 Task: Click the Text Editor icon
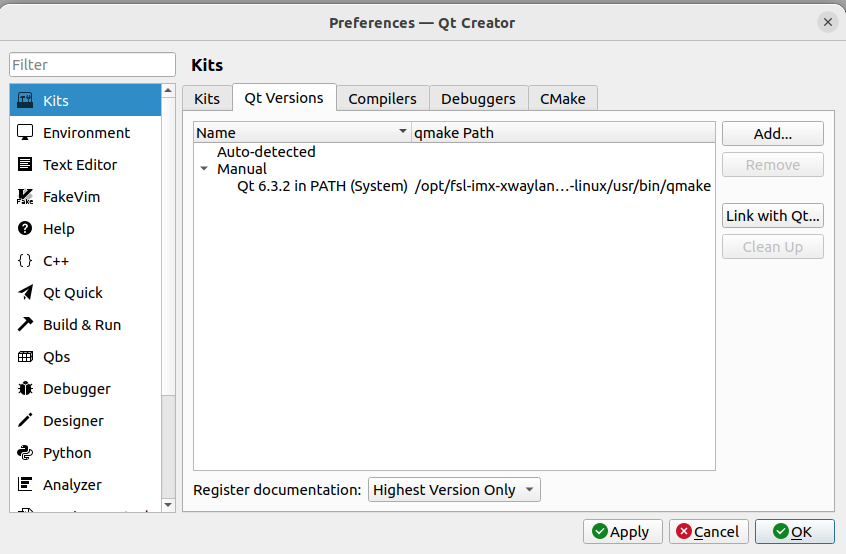pyautogui.click(x=25, y=164)
